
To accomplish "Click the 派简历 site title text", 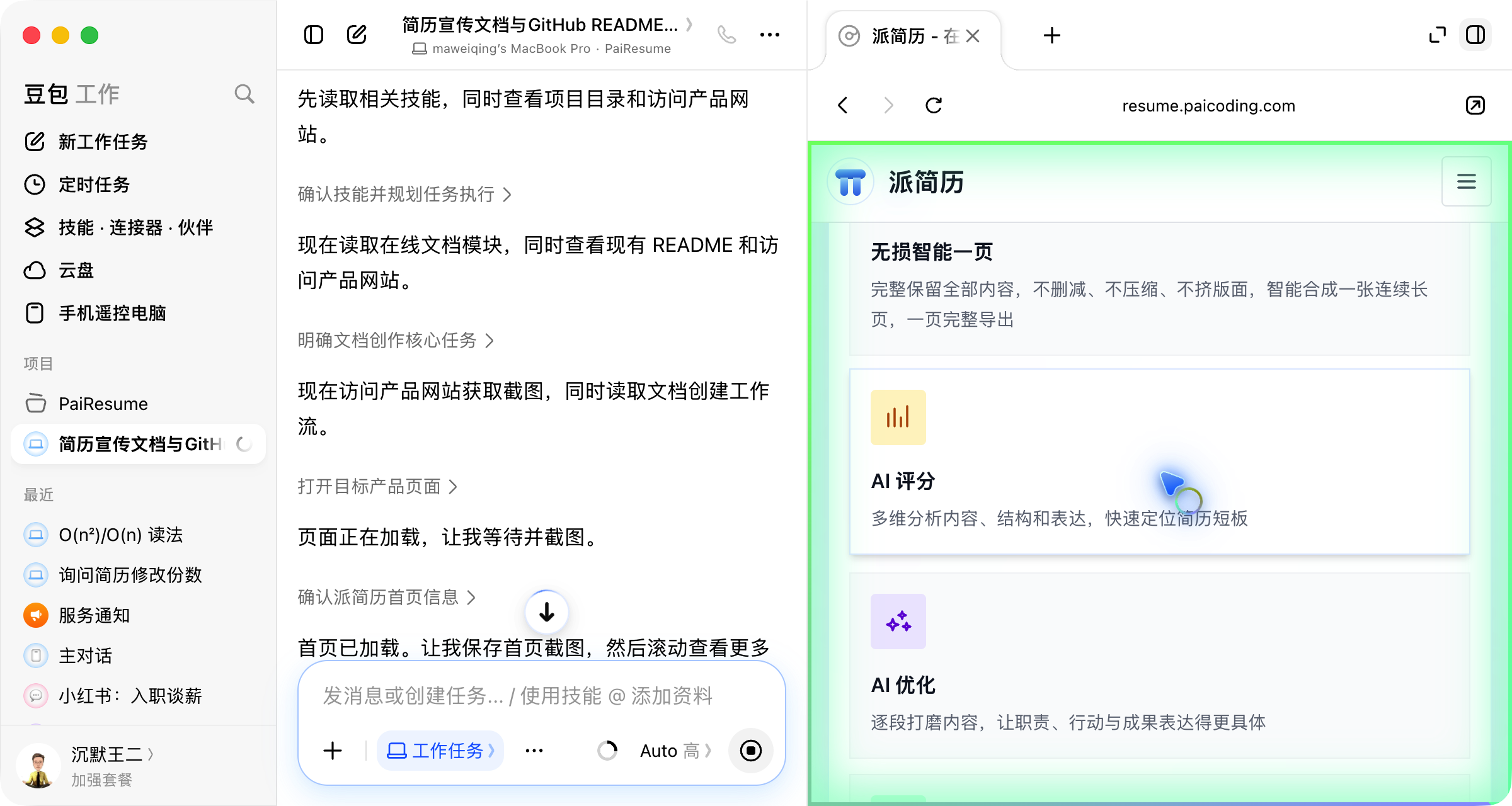I will pyautogui.click(x=926, y=183).
